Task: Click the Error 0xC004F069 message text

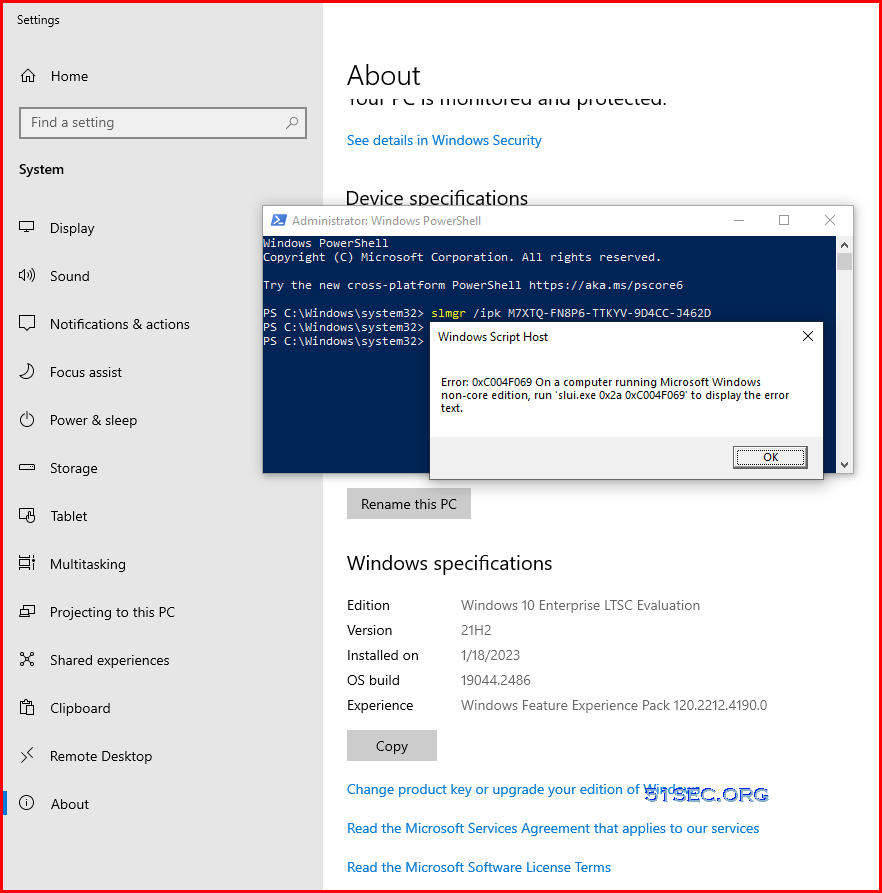Action: coord(615,395)
